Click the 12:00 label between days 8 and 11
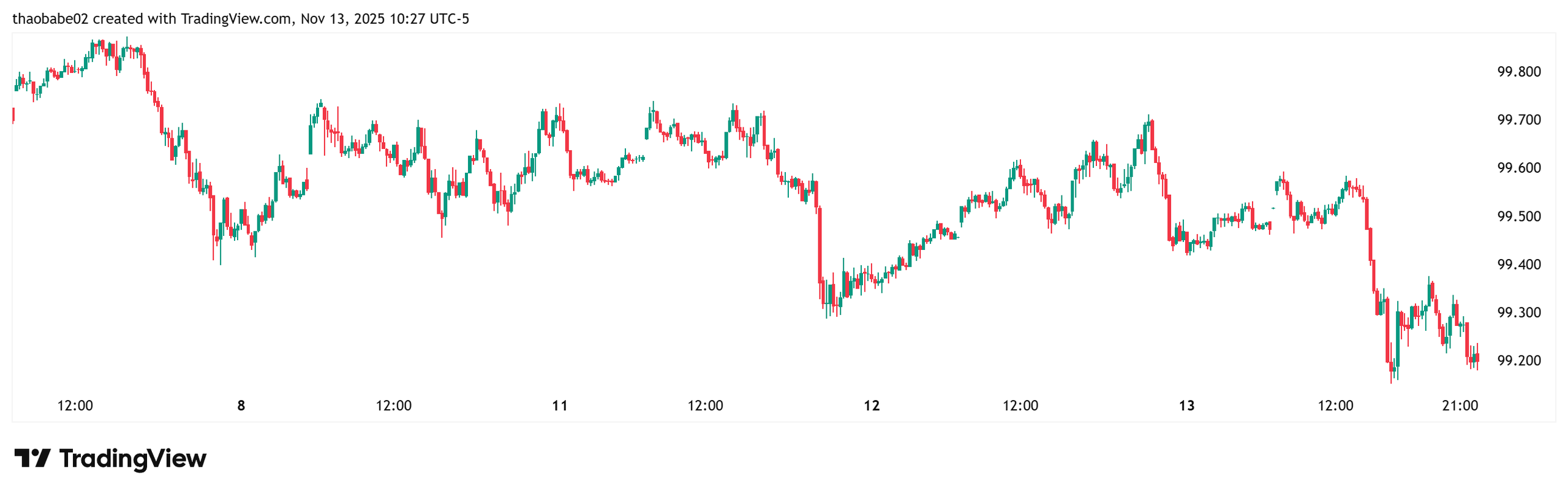The image size is (1568, 495). point(394,406)
